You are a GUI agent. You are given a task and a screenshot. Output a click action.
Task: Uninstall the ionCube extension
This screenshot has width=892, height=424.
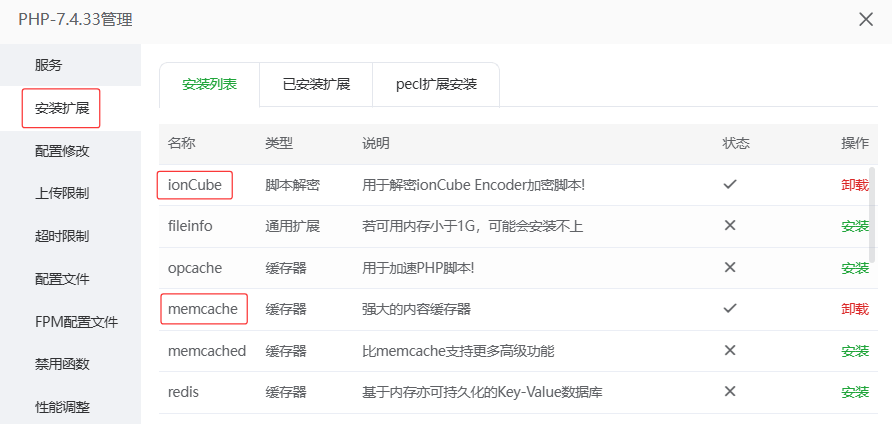855,185
